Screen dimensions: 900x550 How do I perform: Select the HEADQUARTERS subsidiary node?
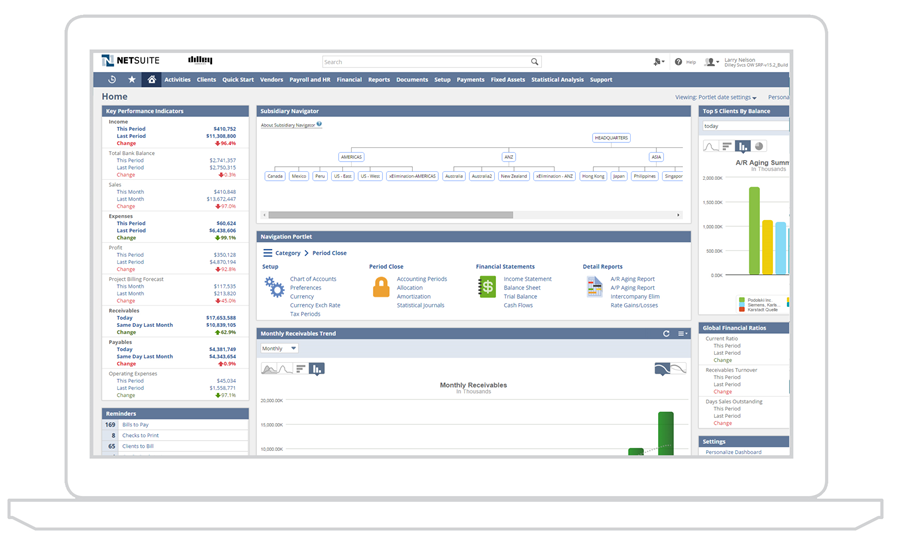[611, 138]
